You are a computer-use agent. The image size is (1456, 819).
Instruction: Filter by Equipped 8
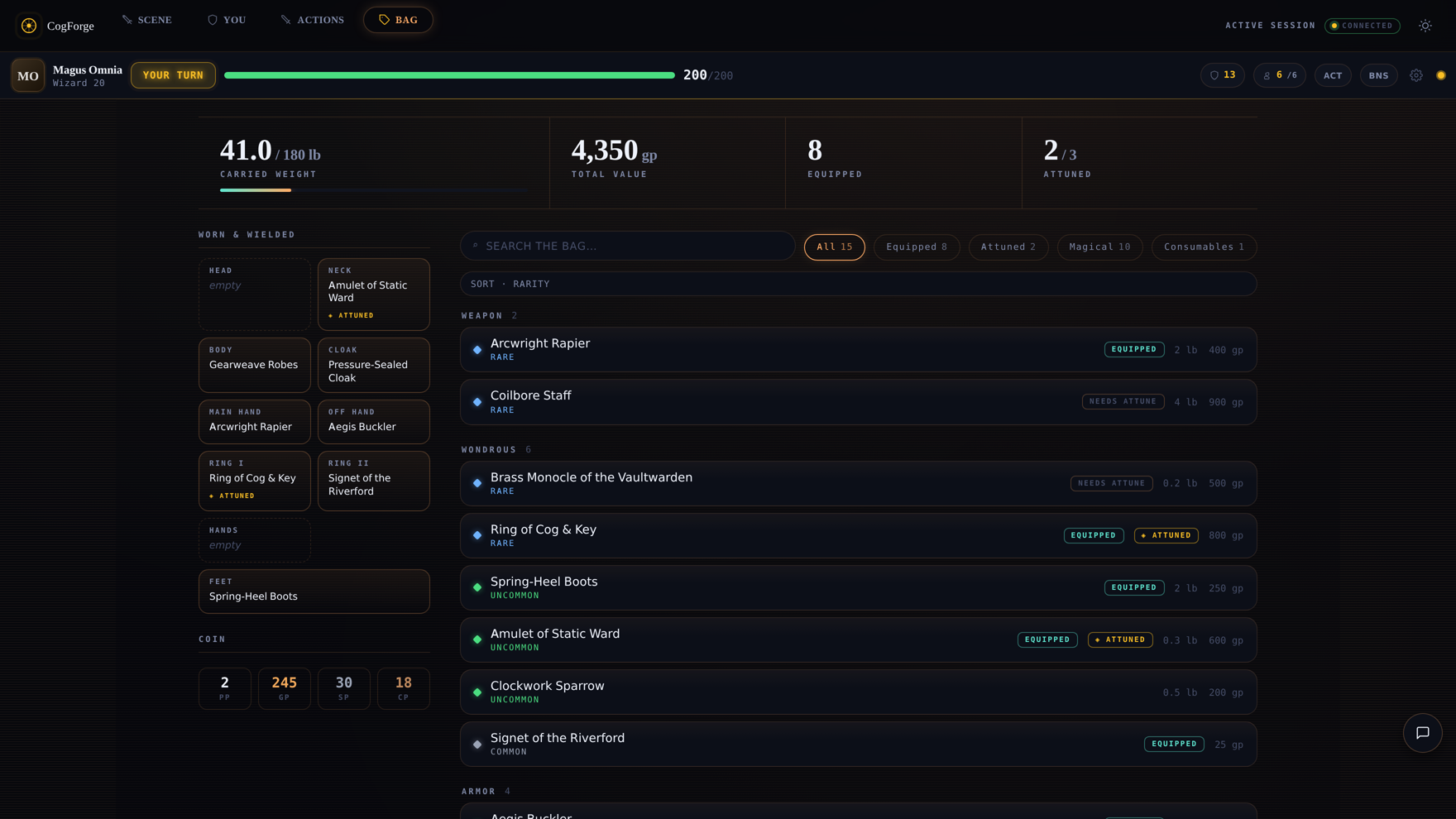pyautogui.click(x=917, y=247)
